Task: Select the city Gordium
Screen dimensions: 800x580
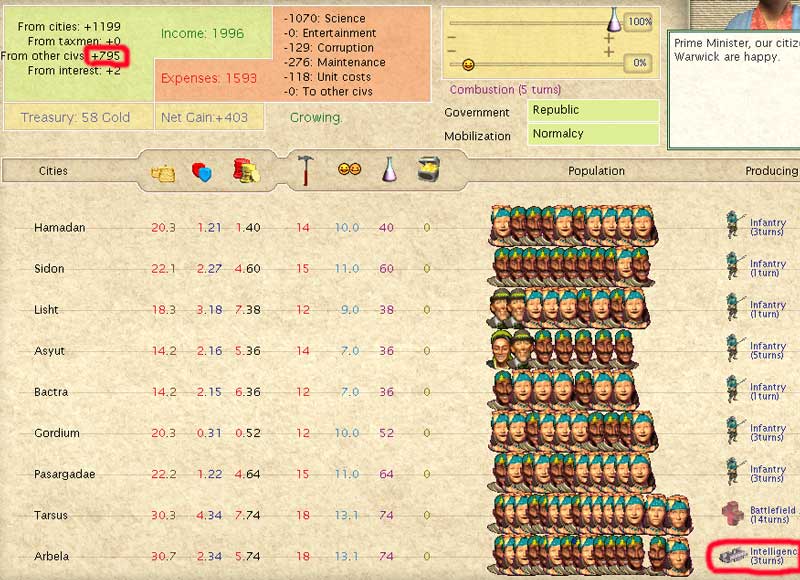Action: pyautogui.click(x=57, y=433)
